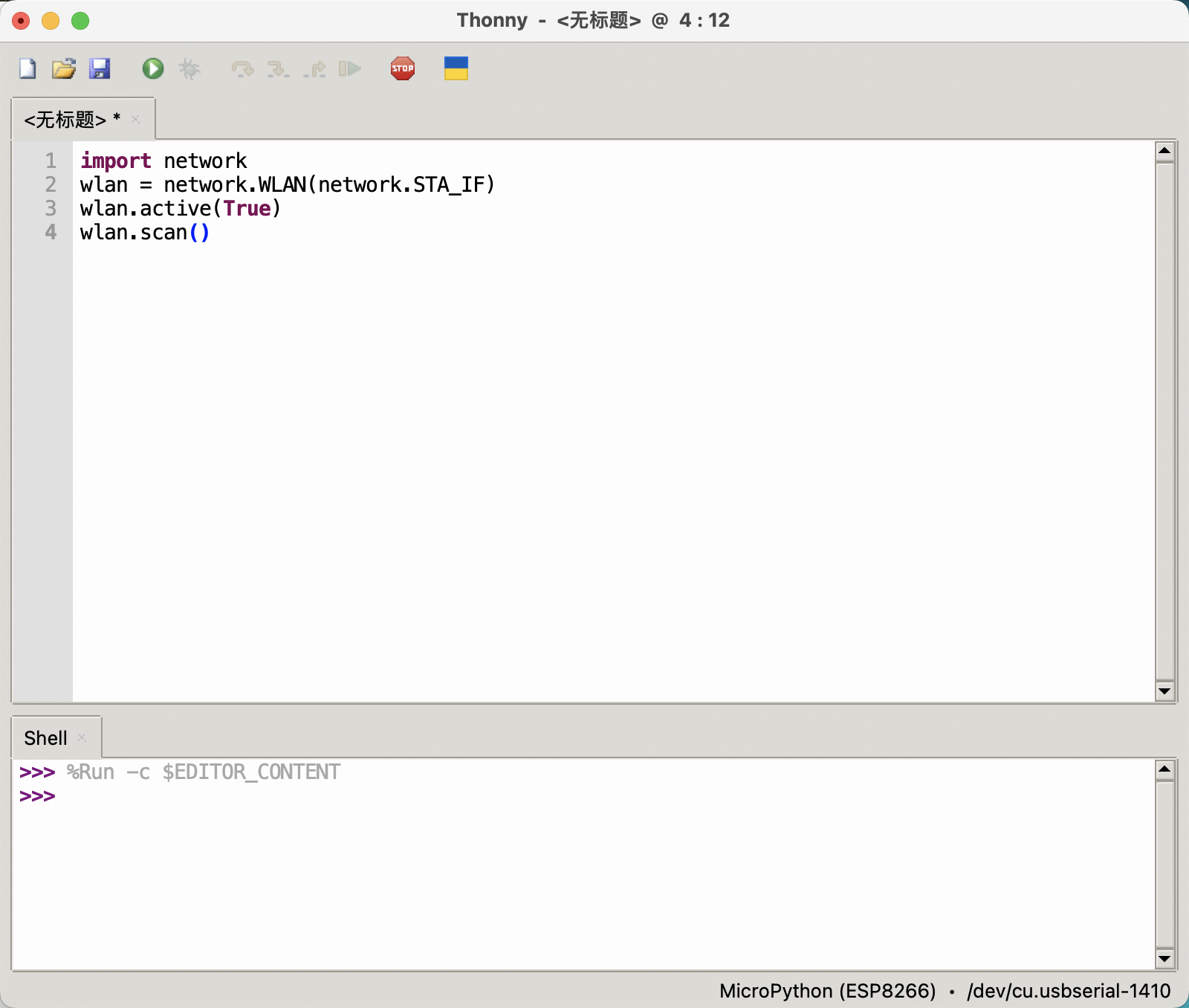Switch to the Shell tab

click(46, 737)
